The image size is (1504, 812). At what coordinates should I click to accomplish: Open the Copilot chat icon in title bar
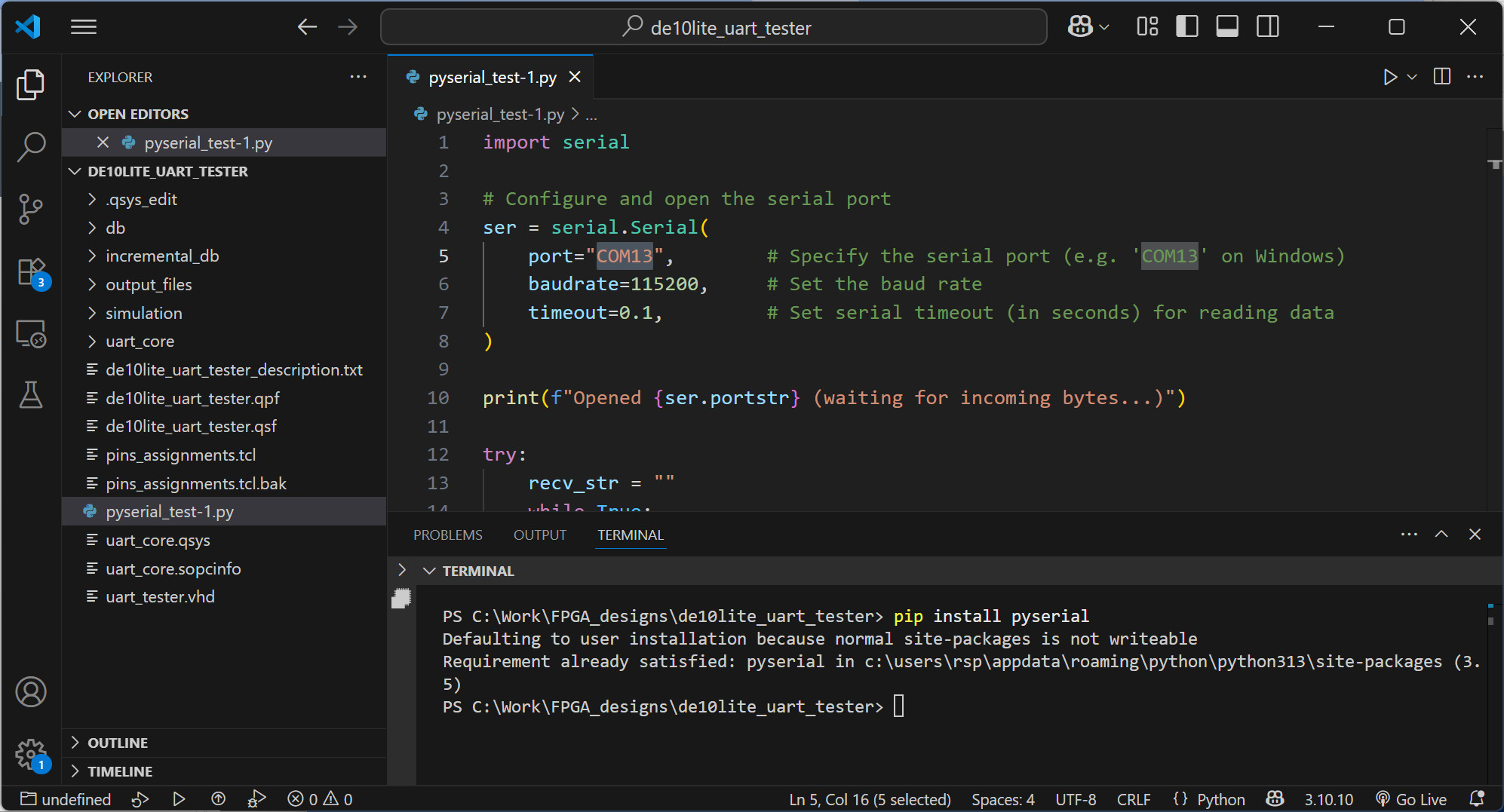tap(1080, 27)
